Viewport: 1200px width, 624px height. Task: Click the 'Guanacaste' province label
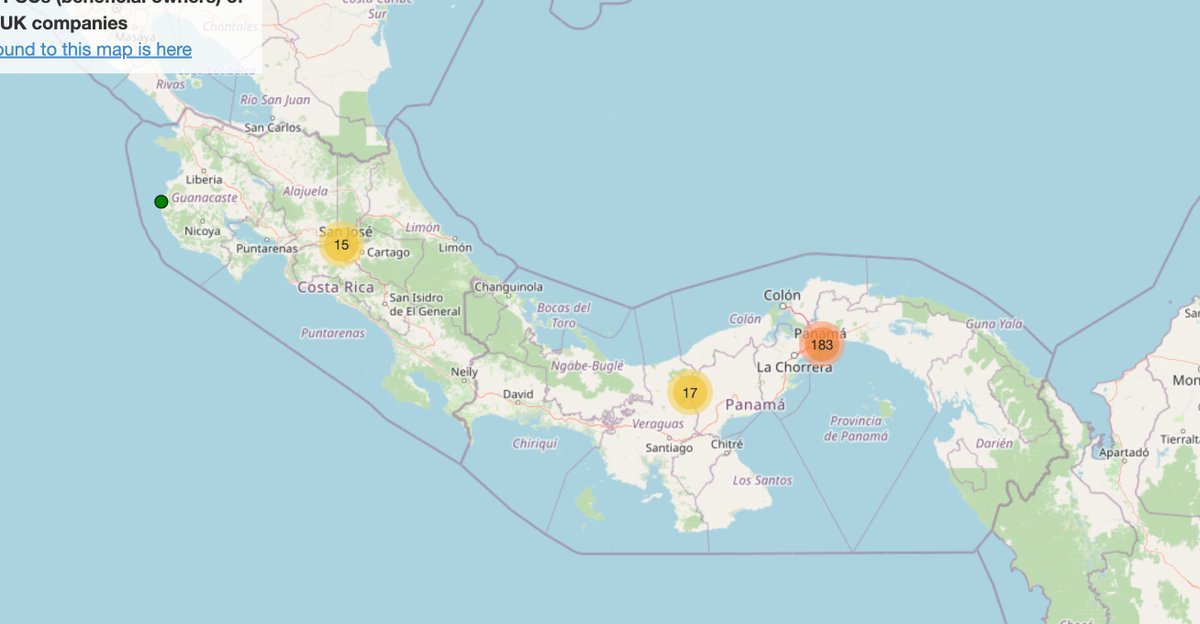coord(205,198)
